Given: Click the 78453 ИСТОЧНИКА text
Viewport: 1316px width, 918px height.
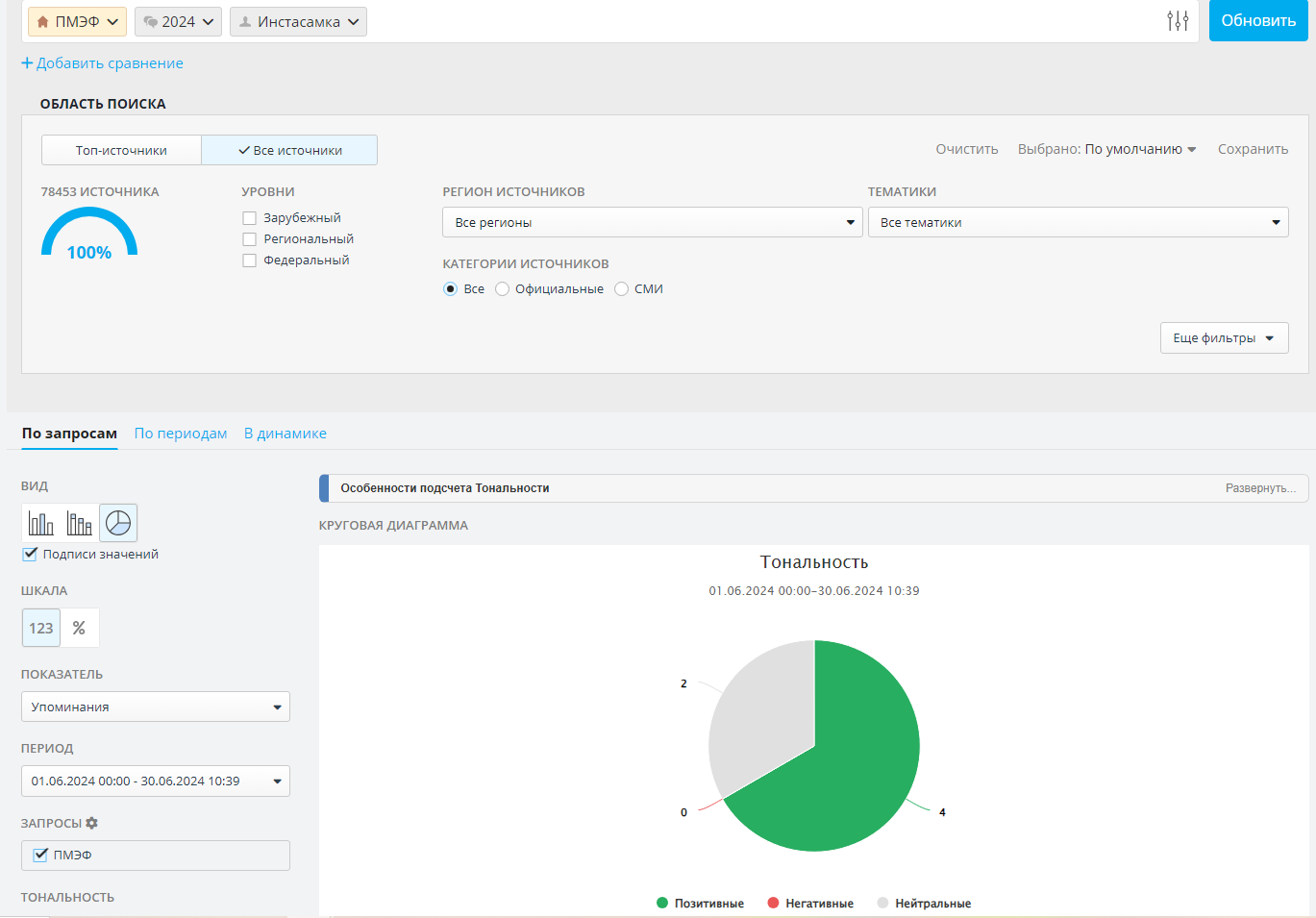Looking at the screenshot, I should click(100, 191).
